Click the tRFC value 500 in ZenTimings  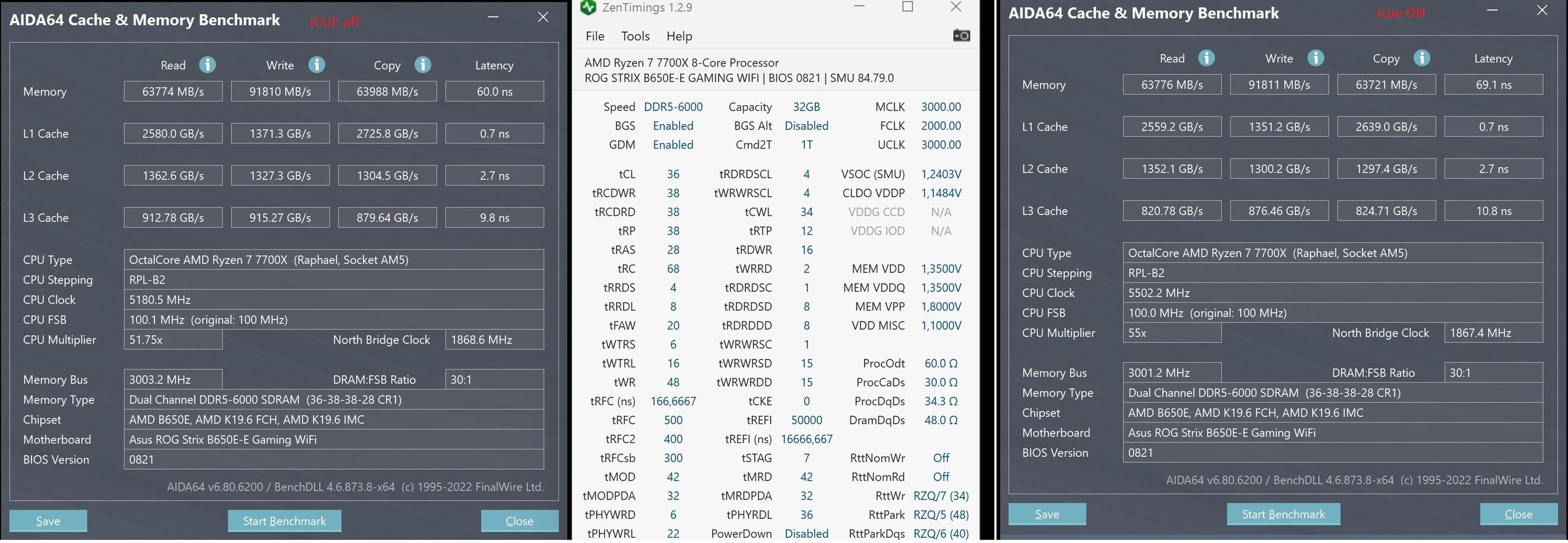pos(673,420)
